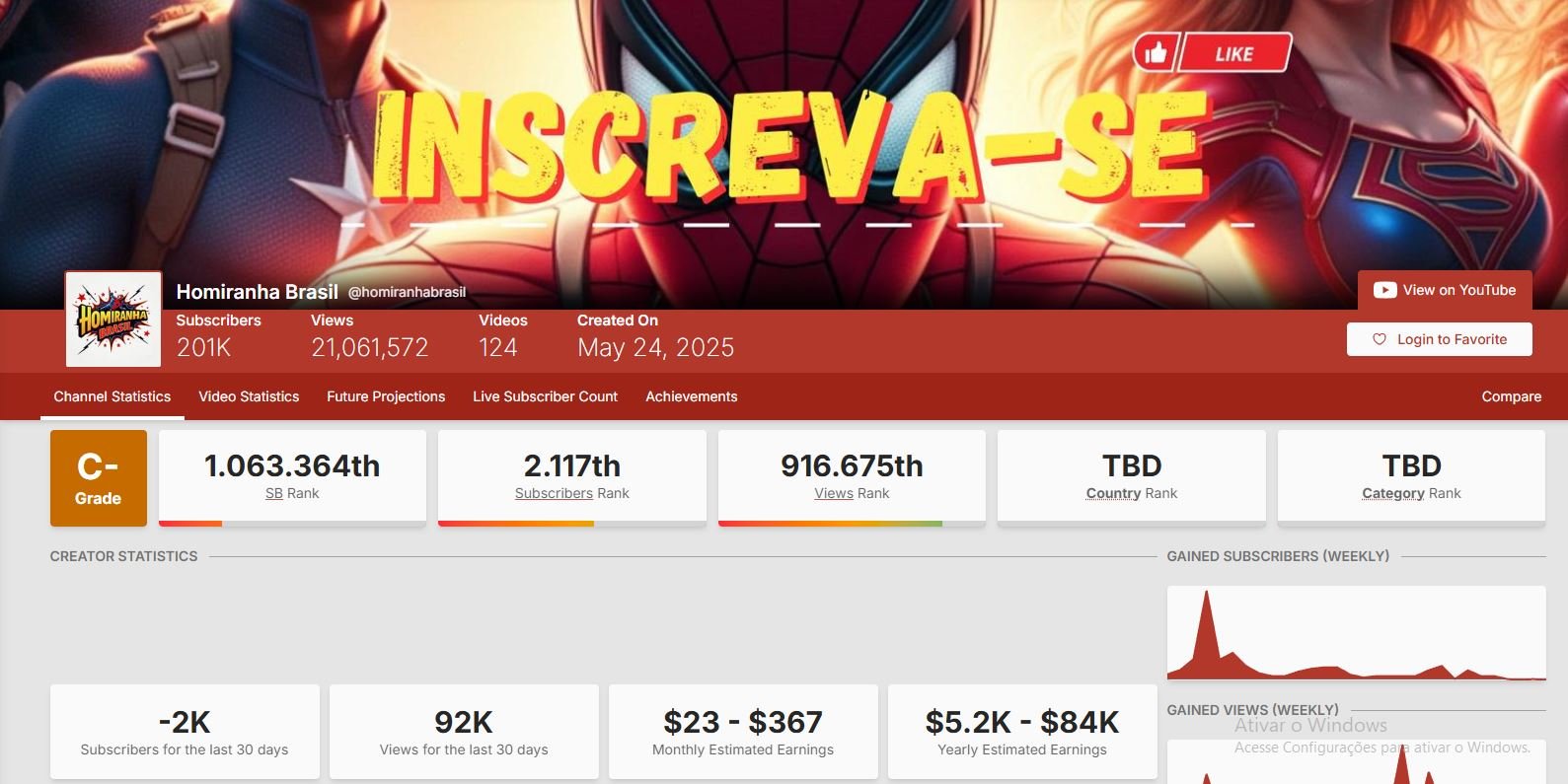The image size is (1568, 784).
Task: Click the Country Rank card
Action: pos(1132,477)
